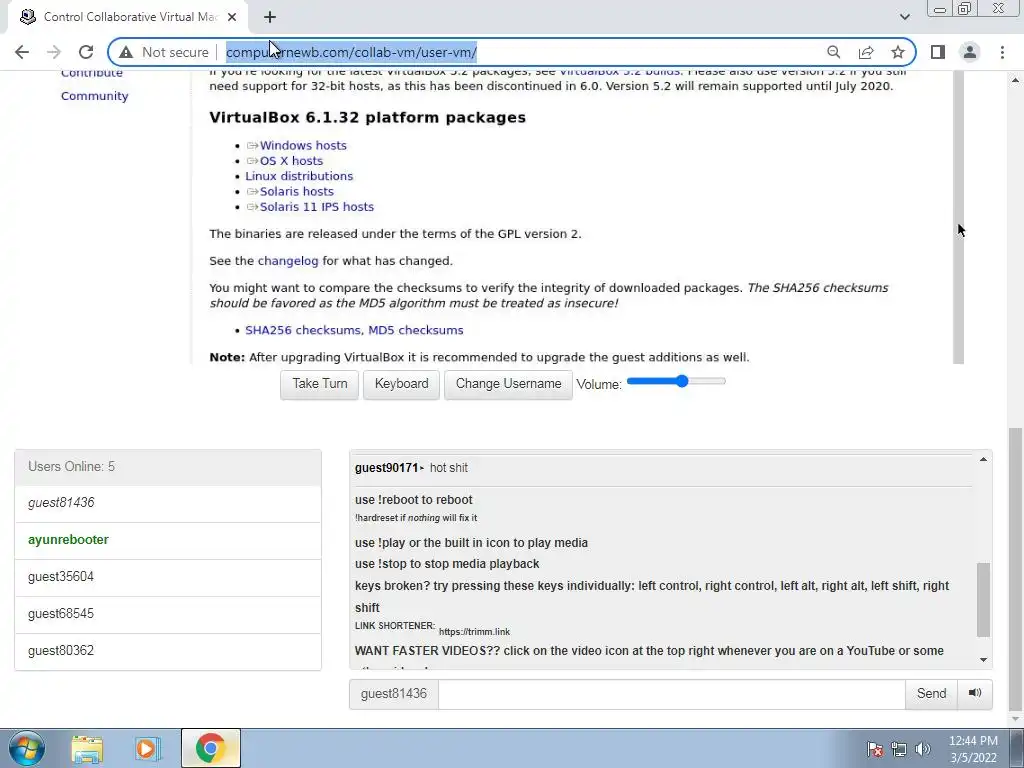The image size is (1024, 768).
Task: Reload the page with the refresh icon
Action: coord(86,52)
